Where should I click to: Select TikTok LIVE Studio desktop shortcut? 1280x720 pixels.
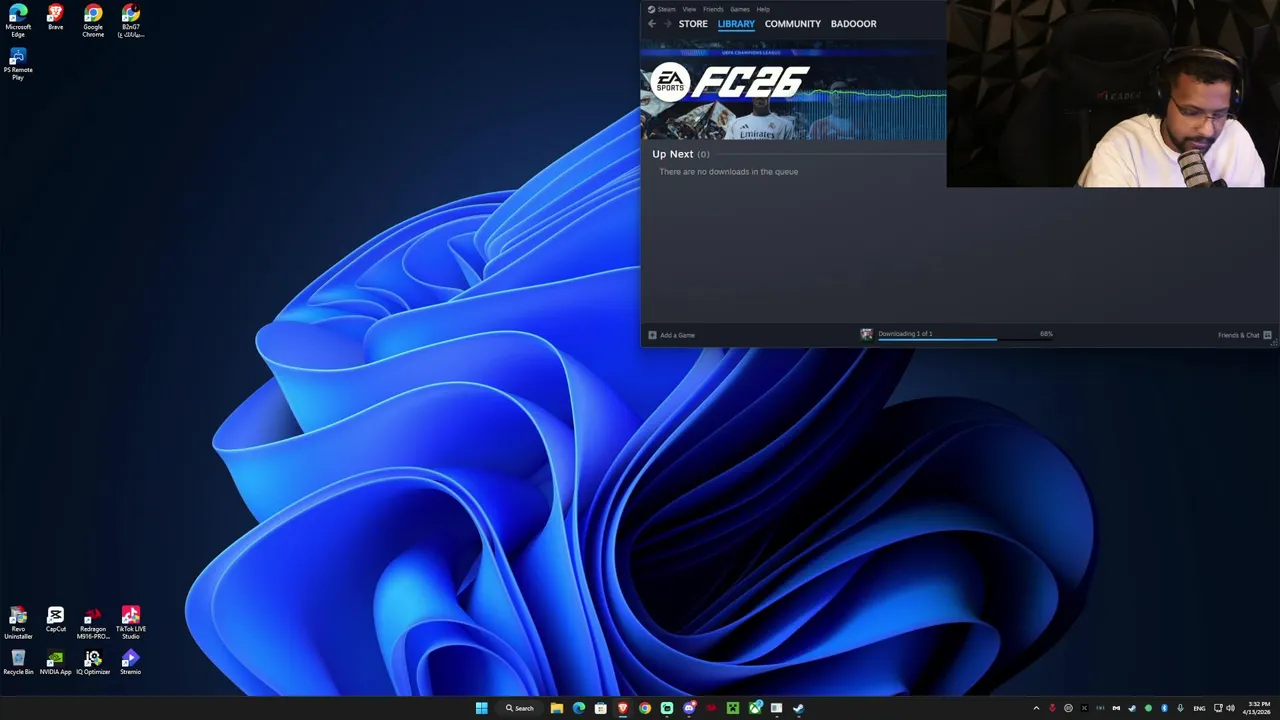(x=131, y=623)
